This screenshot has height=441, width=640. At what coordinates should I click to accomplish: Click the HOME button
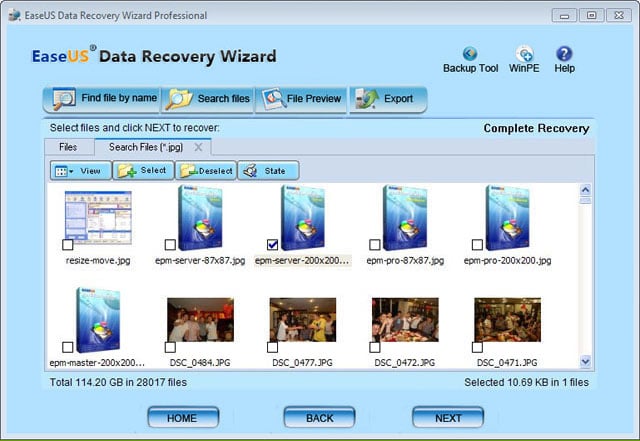pyautogui.click(x=183, y=418)
